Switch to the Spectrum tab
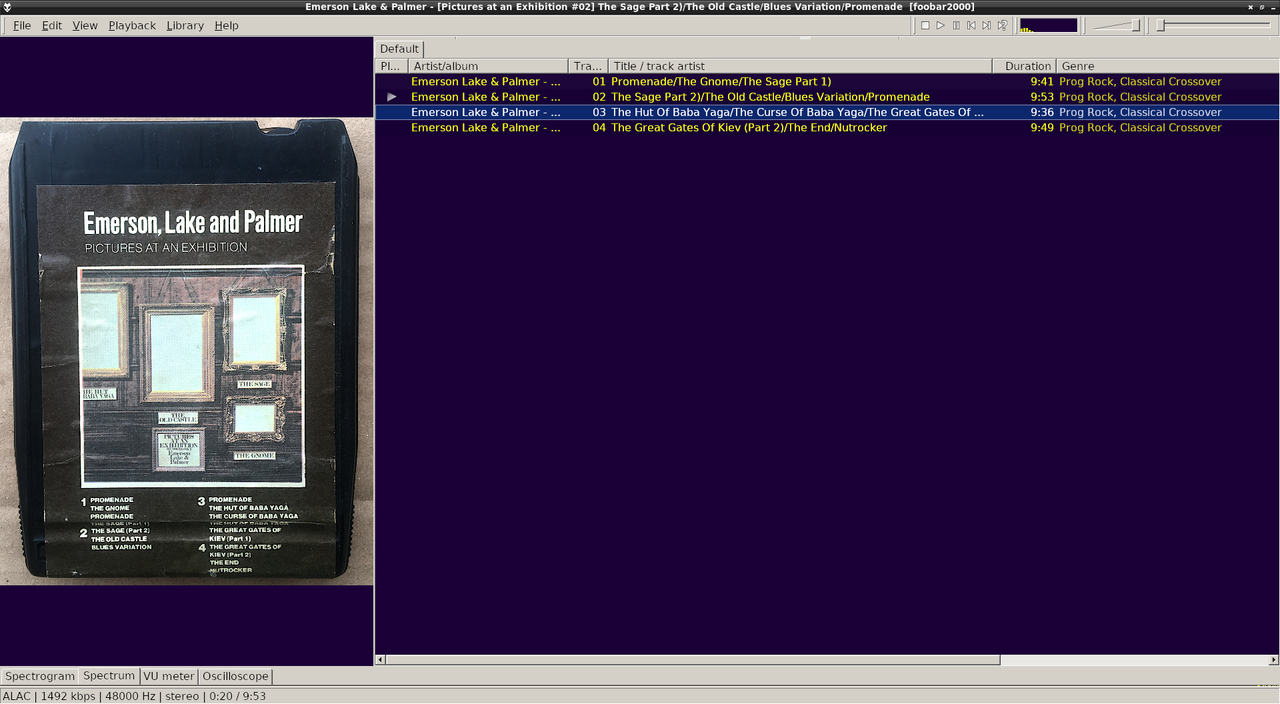The image size is (1280, 704). click(109, 676)
